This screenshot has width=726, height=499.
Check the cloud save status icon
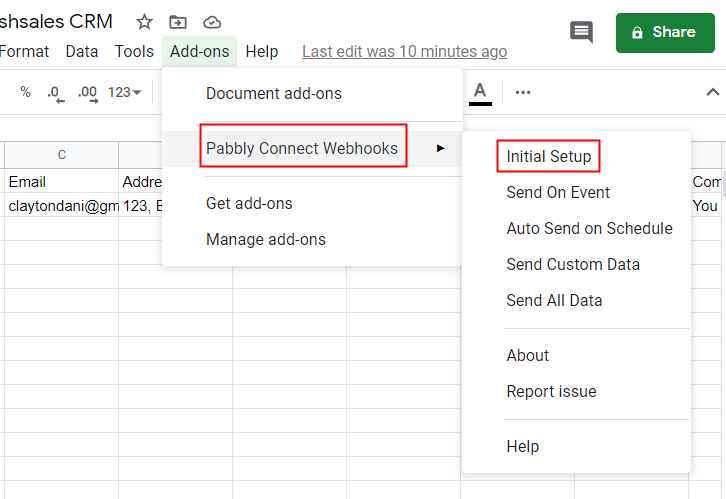coord(211,22)
